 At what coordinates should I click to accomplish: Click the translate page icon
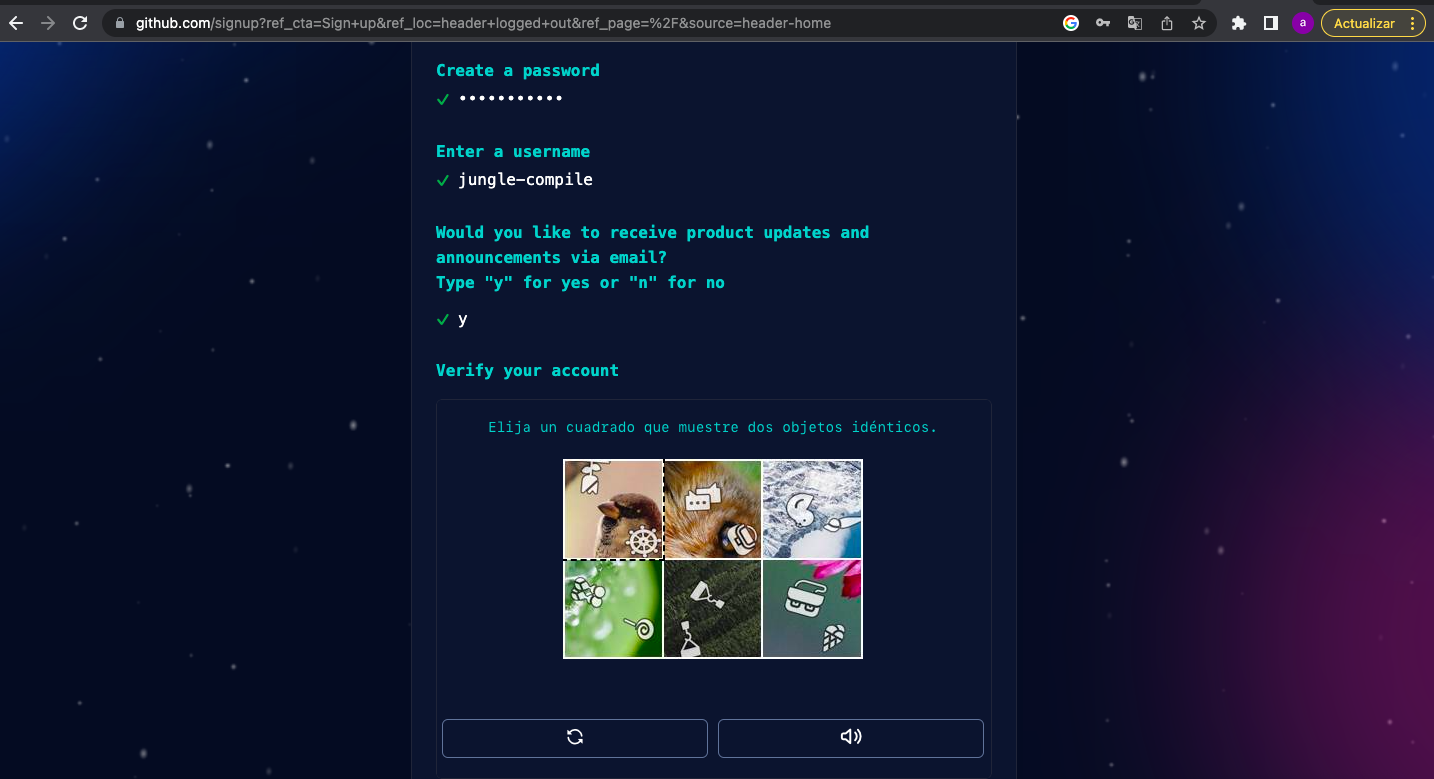pyautogui.click(x=1135, y=23)
